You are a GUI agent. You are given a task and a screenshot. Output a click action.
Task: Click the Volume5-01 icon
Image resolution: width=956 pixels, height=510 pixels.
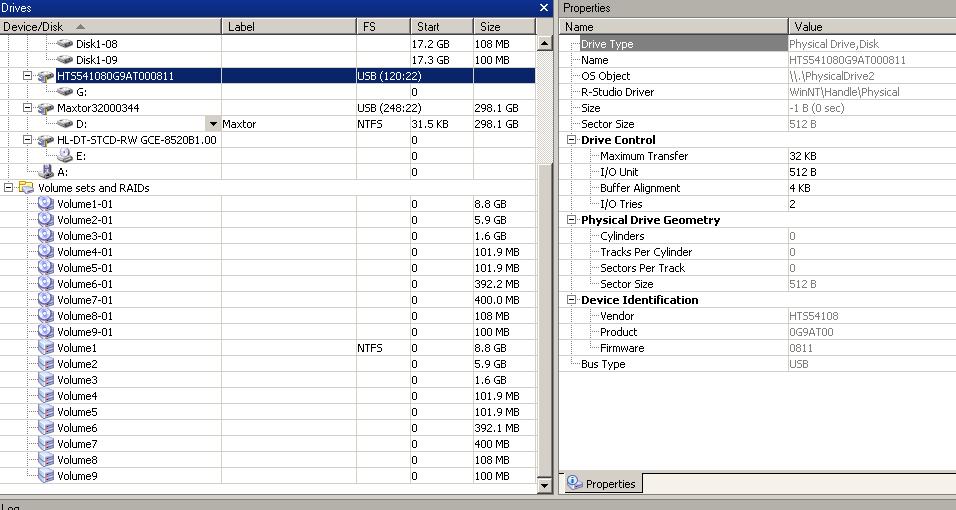tap(46, 267)
